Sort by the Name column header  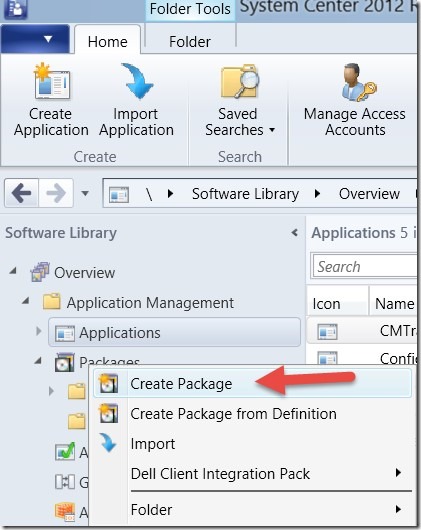(394, 301)
